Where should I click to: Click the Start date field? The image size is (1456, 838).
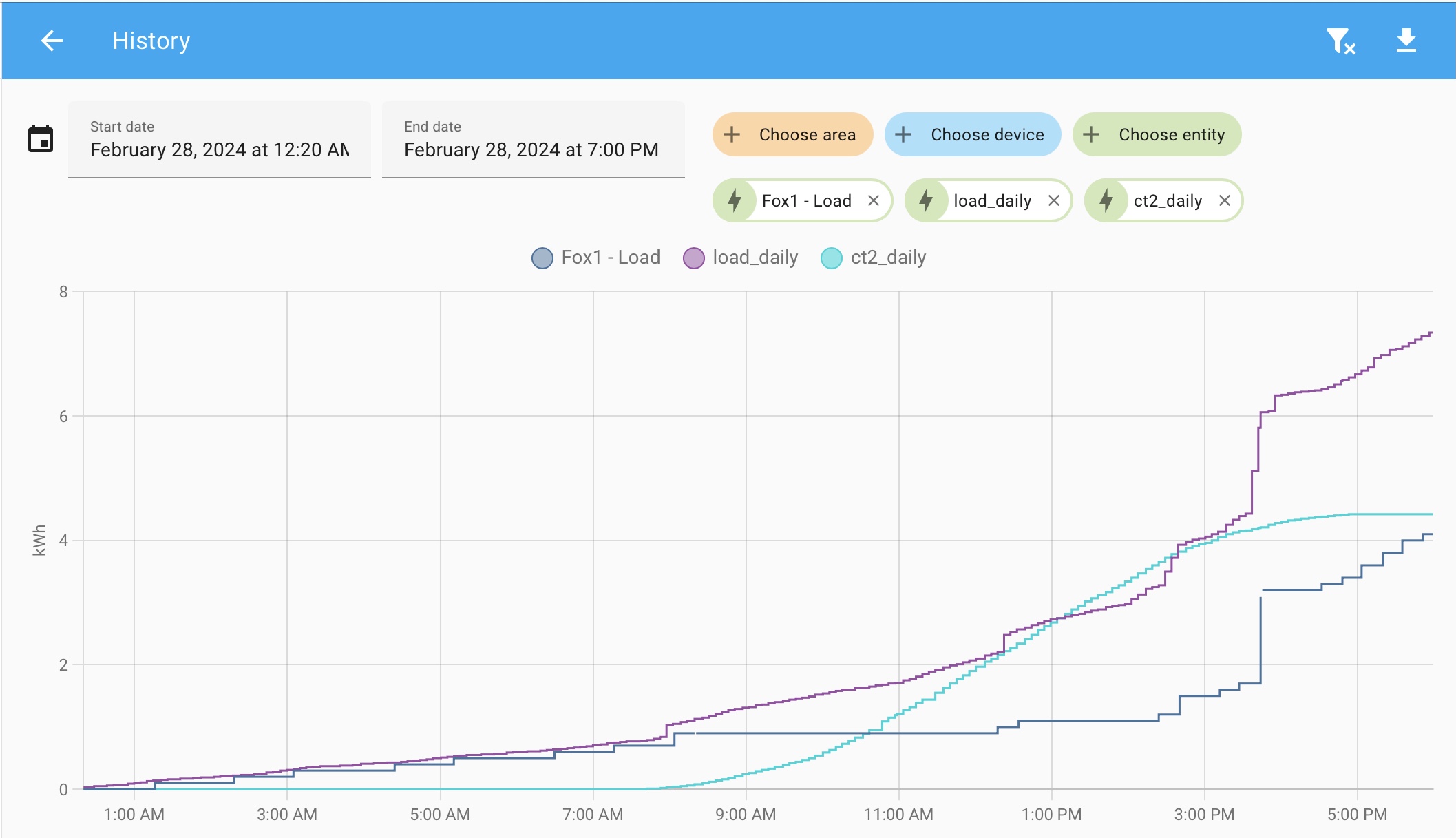coord(219,140)
